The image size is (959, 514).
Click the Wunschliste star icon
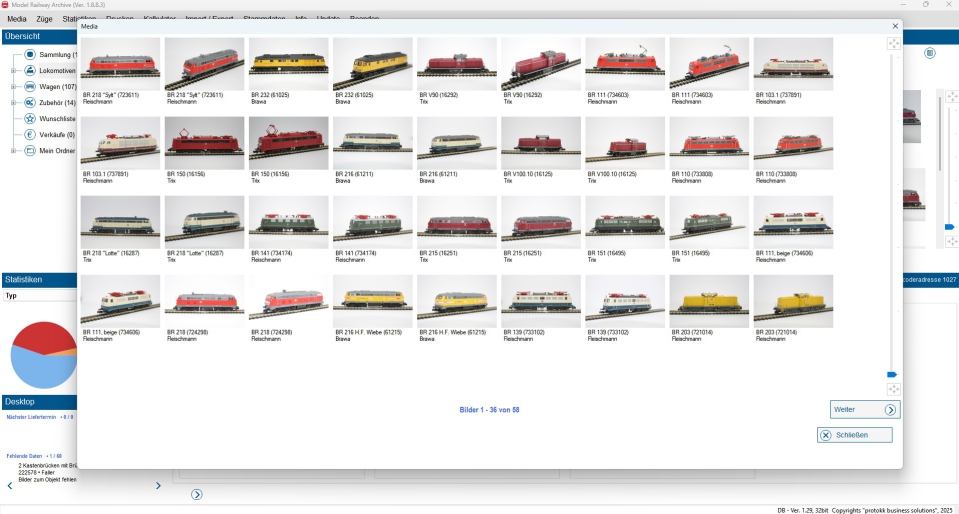point(30,119)
